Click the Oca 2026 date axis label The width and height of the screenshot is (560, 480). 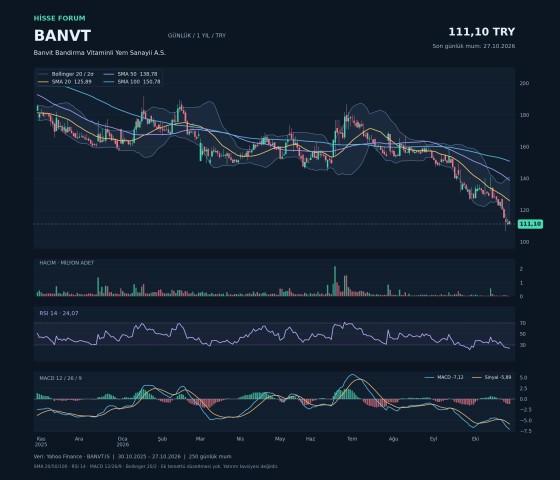pyautogui.click(x=123, y=442)
